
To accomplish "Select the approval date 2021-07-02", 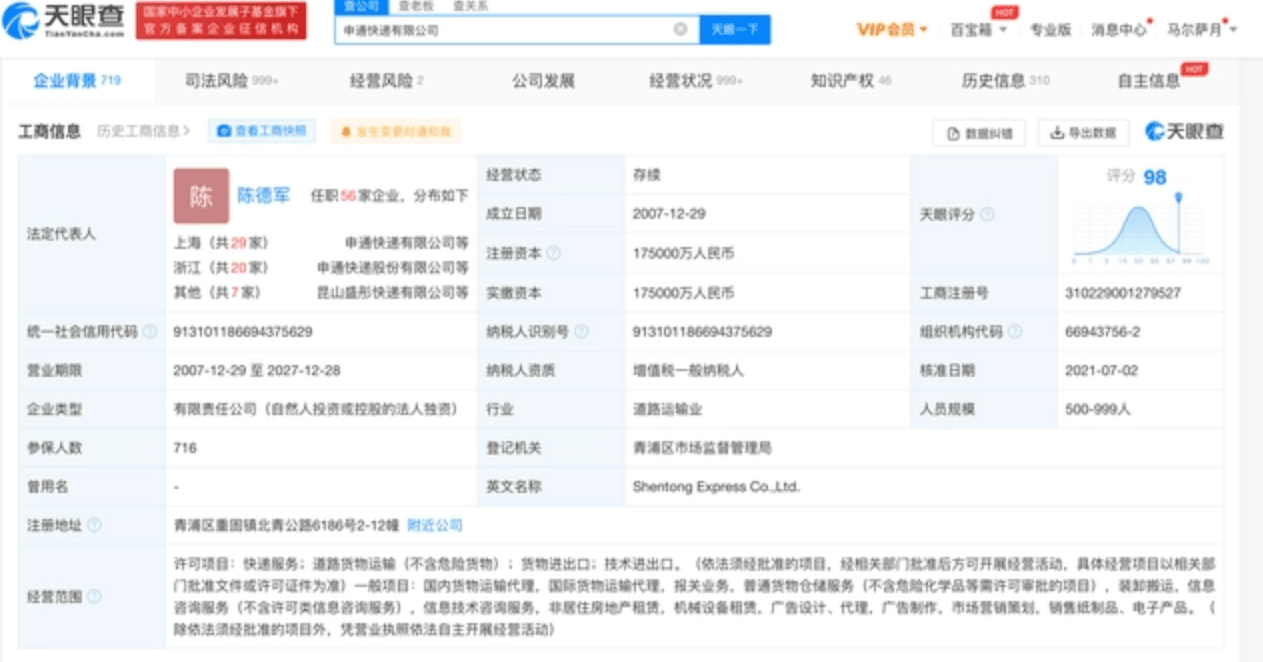I will 1103,370.
